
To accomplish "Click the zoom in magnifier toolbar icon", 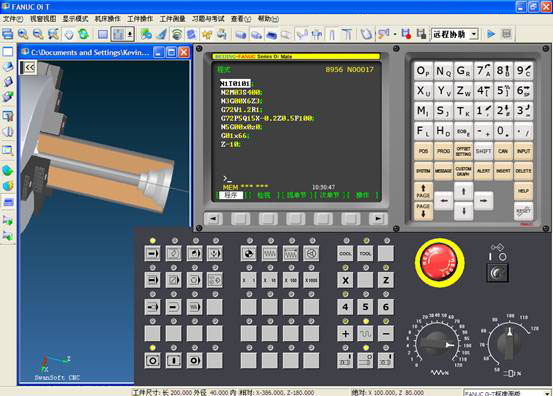I will coord(23,34).
